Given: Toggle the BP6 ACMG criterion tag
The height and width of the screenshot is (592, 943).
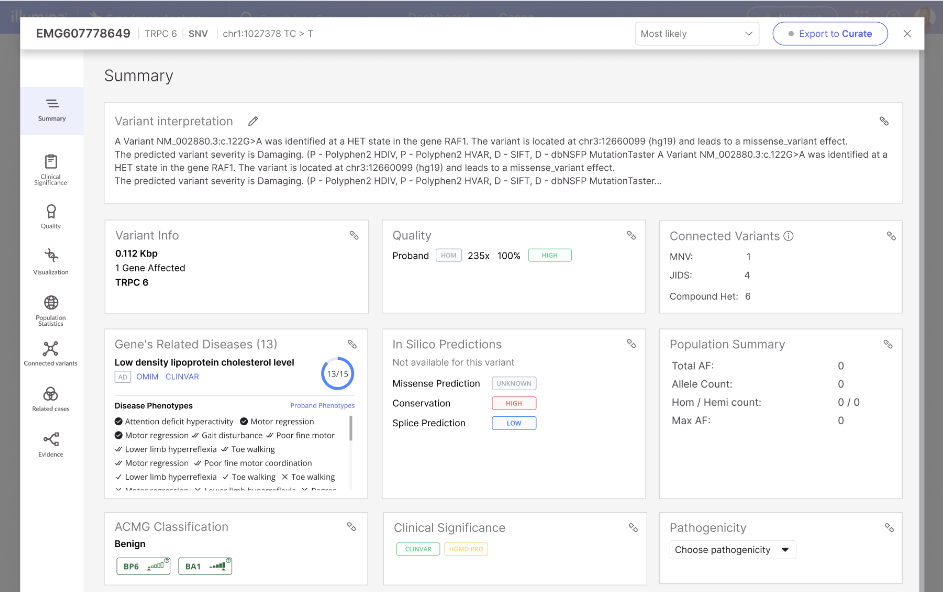Looking at the screenshot, I should click(x=144, y=566).
